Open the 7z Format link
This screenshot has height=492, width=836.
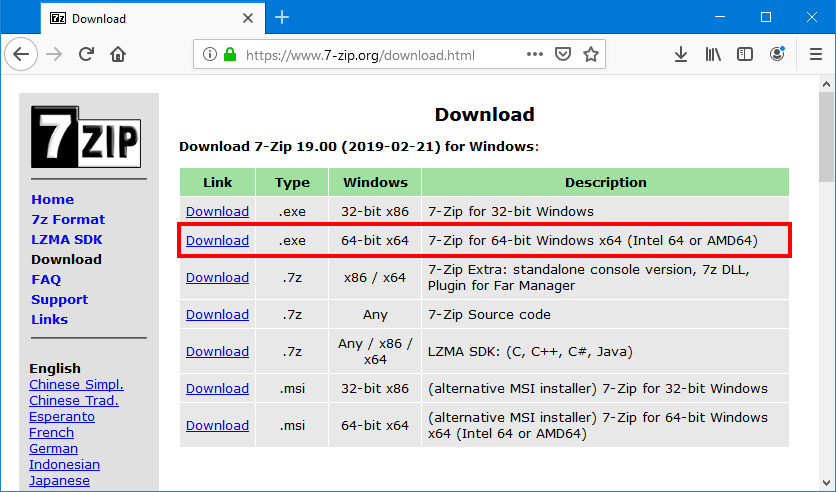[68, 220]
